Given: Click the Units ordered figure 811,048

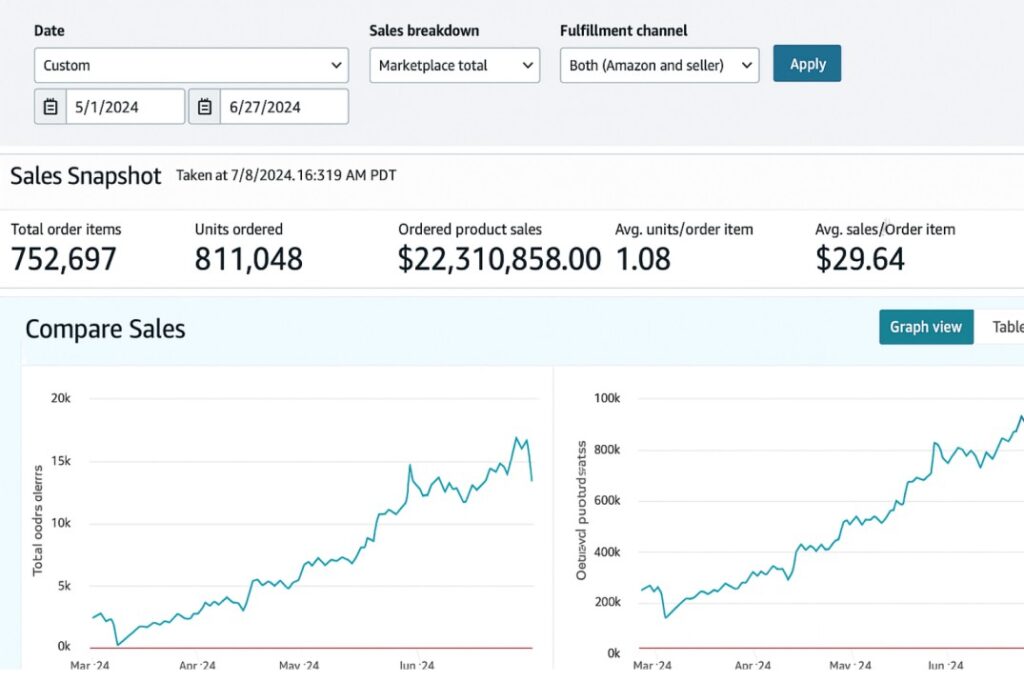Looking at the screenshot, I should [248, 259].
